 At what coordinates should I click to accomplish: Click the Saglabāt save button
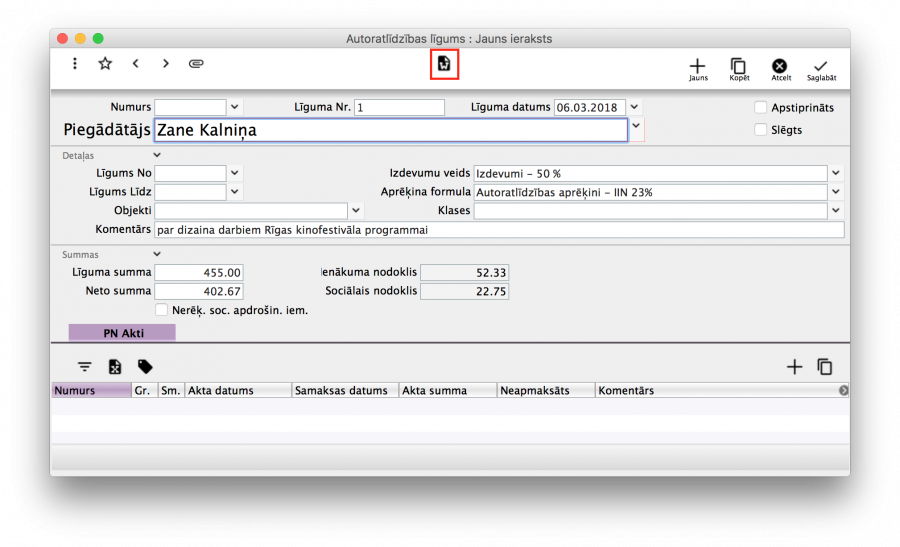click(x=821, y=68)
